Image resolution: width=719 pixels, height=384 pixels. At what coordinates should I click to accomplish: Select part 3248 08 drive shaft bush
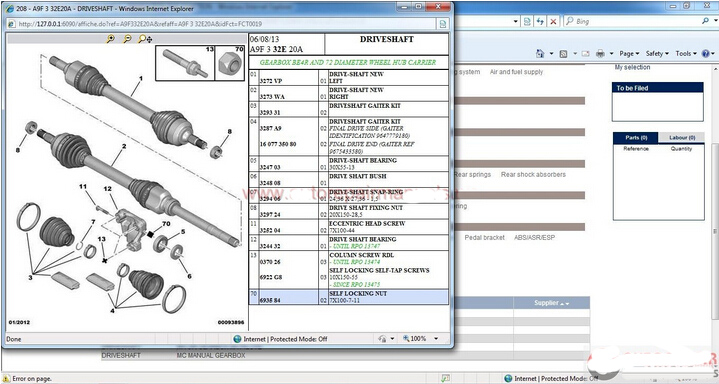[x=348, y=179]
